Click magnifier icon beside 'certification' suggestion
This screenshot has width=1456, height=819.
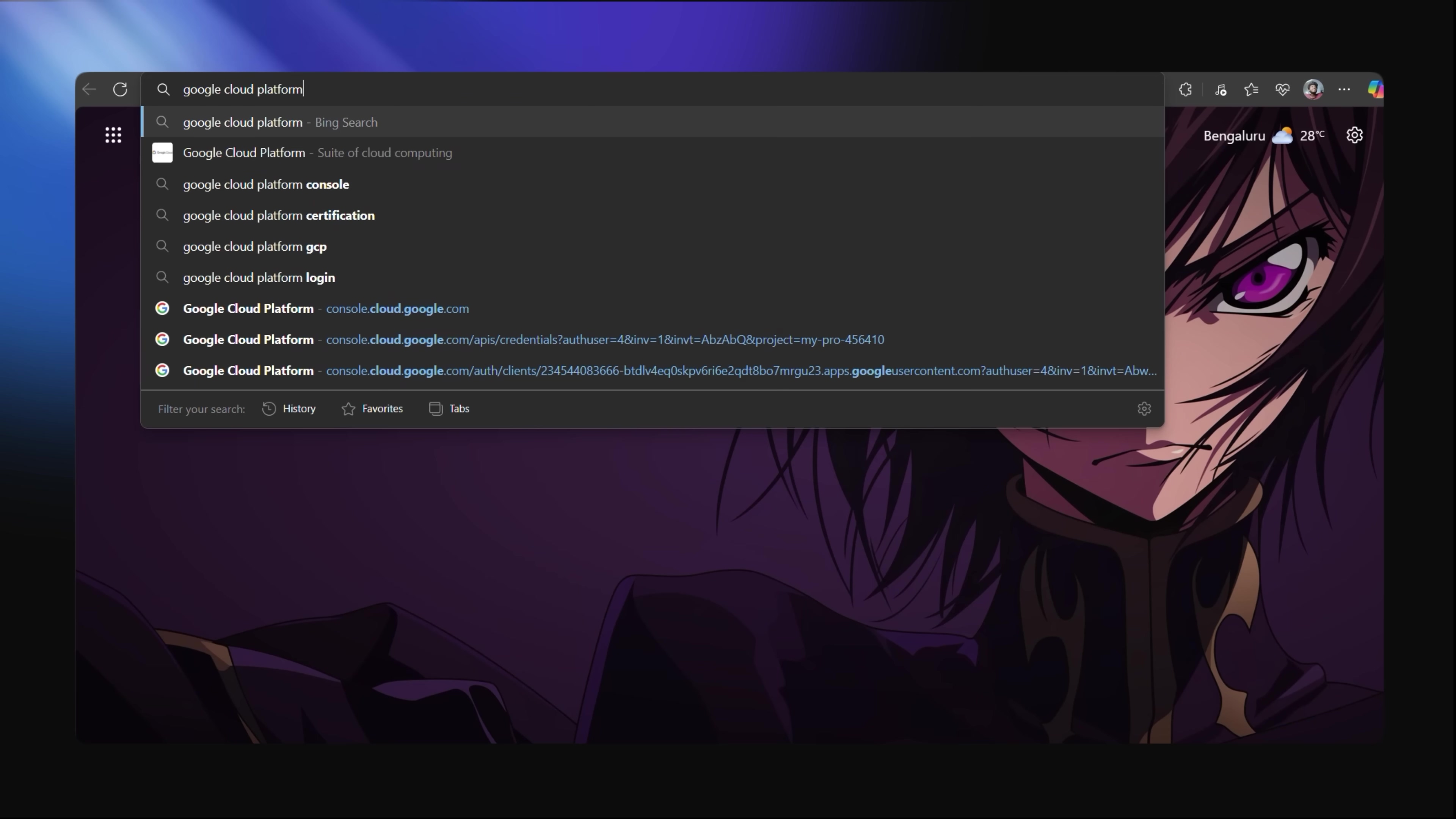[162, 215]
